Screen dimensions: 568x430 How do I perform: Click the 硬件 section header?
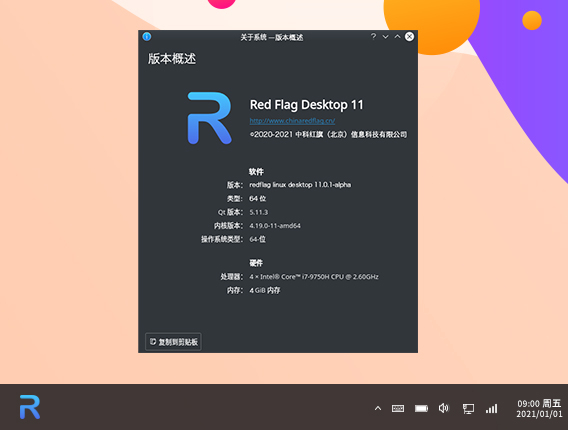pyautogui.click(x=256, y=263)
